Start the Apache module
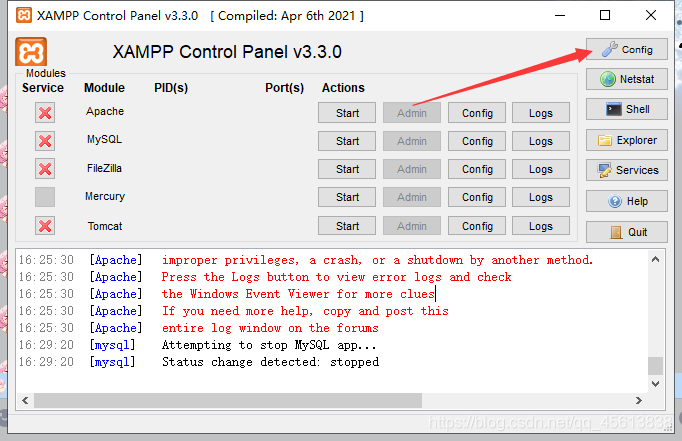The image size is (682, 441). pyautogui.click(x=347, y=113)
